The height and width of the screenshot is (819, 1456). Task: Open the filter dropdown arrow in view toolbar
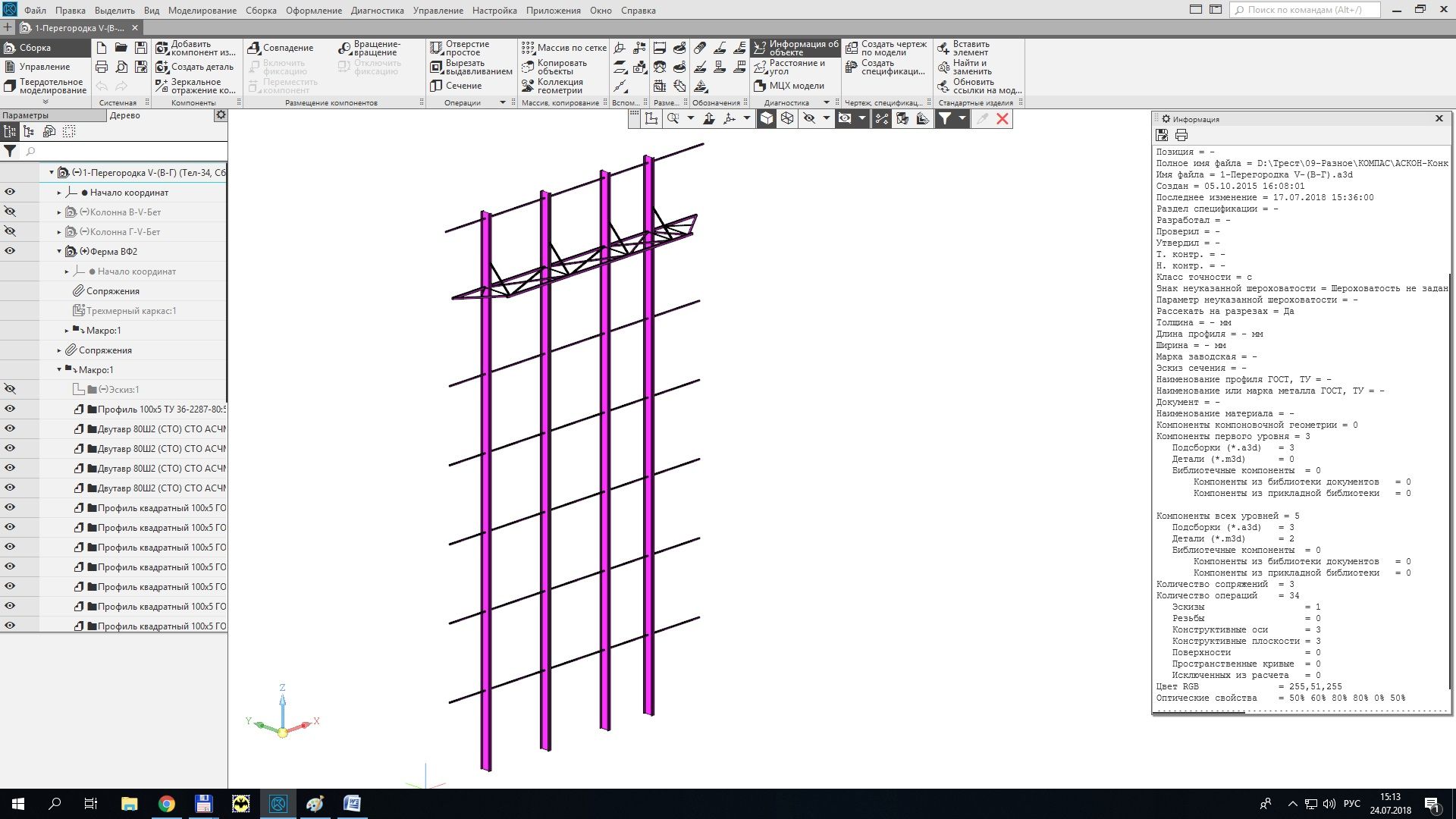[962, 118]
